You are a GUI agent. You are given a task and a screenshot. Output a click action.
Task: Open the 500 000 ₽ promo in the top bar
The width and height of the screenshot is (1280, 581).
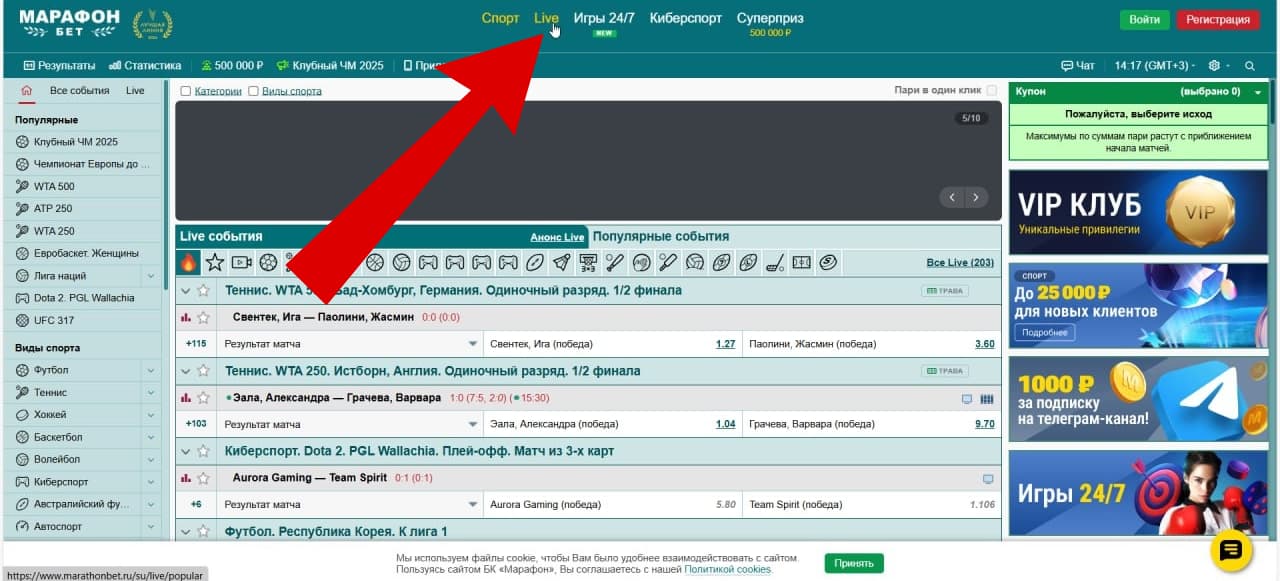tap(233, 66)
